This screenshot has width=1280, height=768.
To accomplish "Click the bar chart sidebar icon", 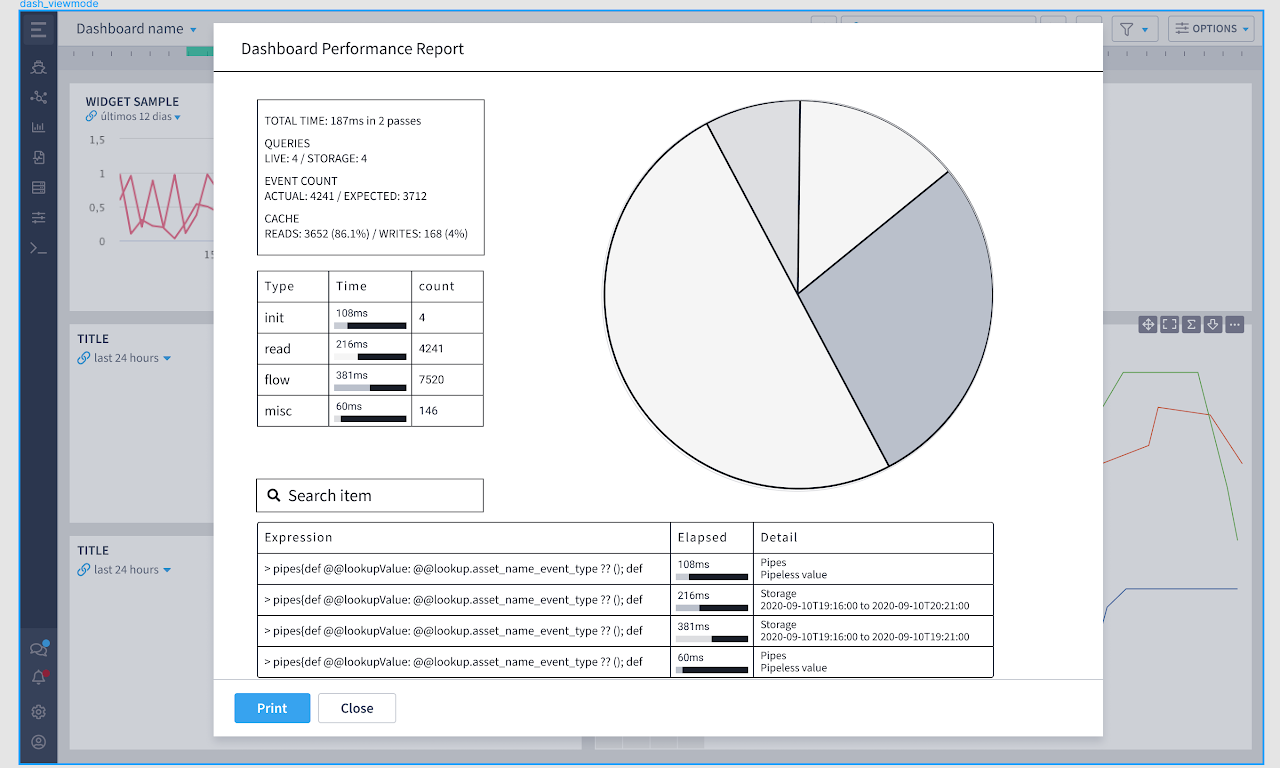I will pos(38,127).
